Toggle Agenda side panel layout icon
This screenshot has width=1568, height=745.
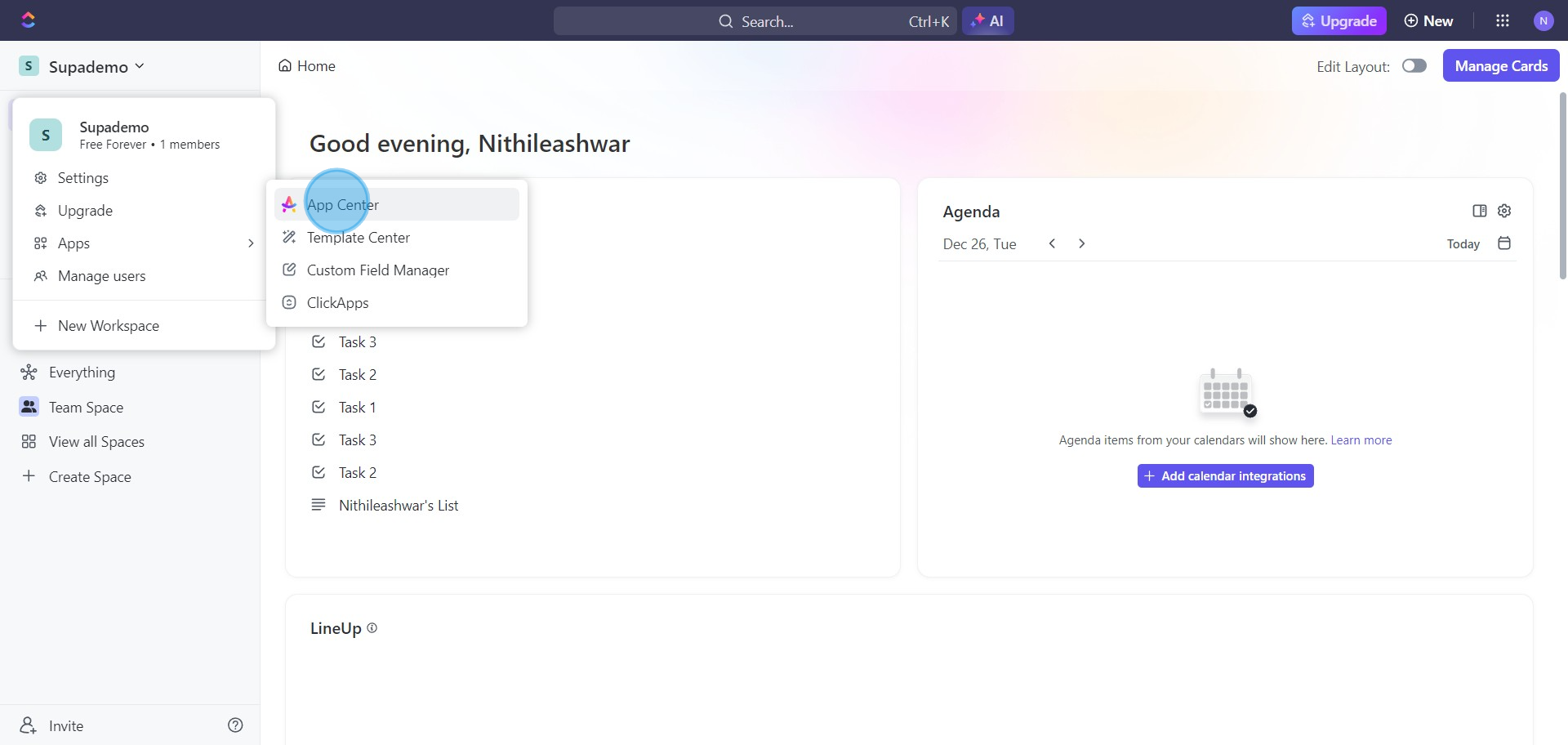[1479, 211]
